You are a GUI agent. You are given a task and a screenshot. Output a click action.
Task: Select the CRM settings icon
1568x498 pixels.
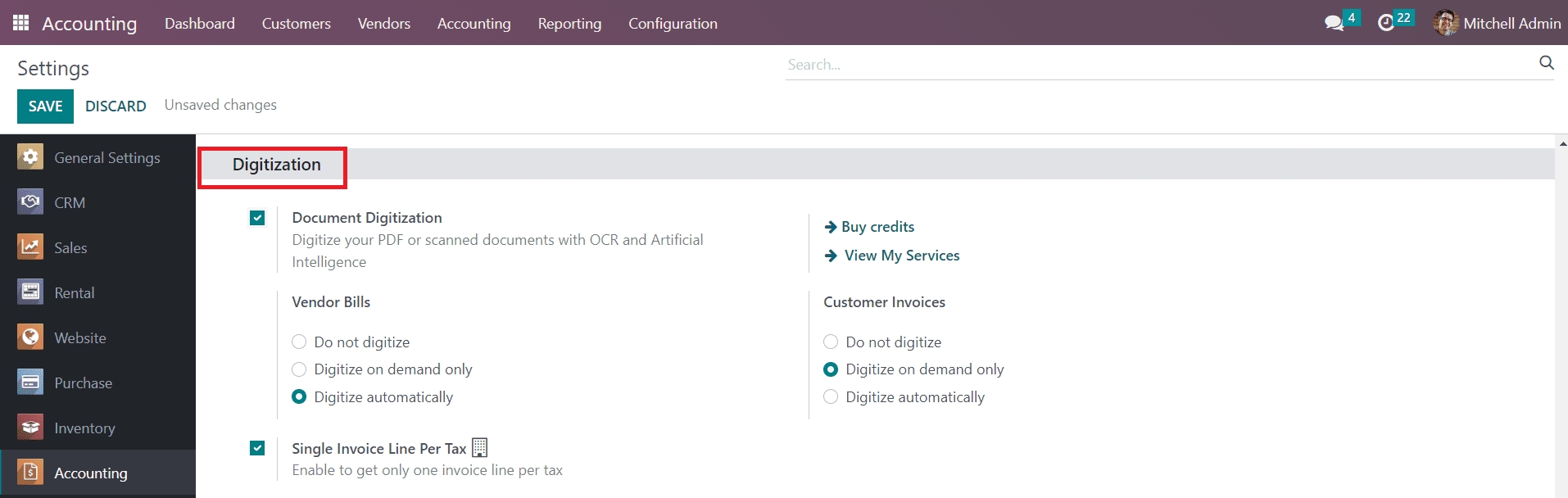click(x=30, y=201)
